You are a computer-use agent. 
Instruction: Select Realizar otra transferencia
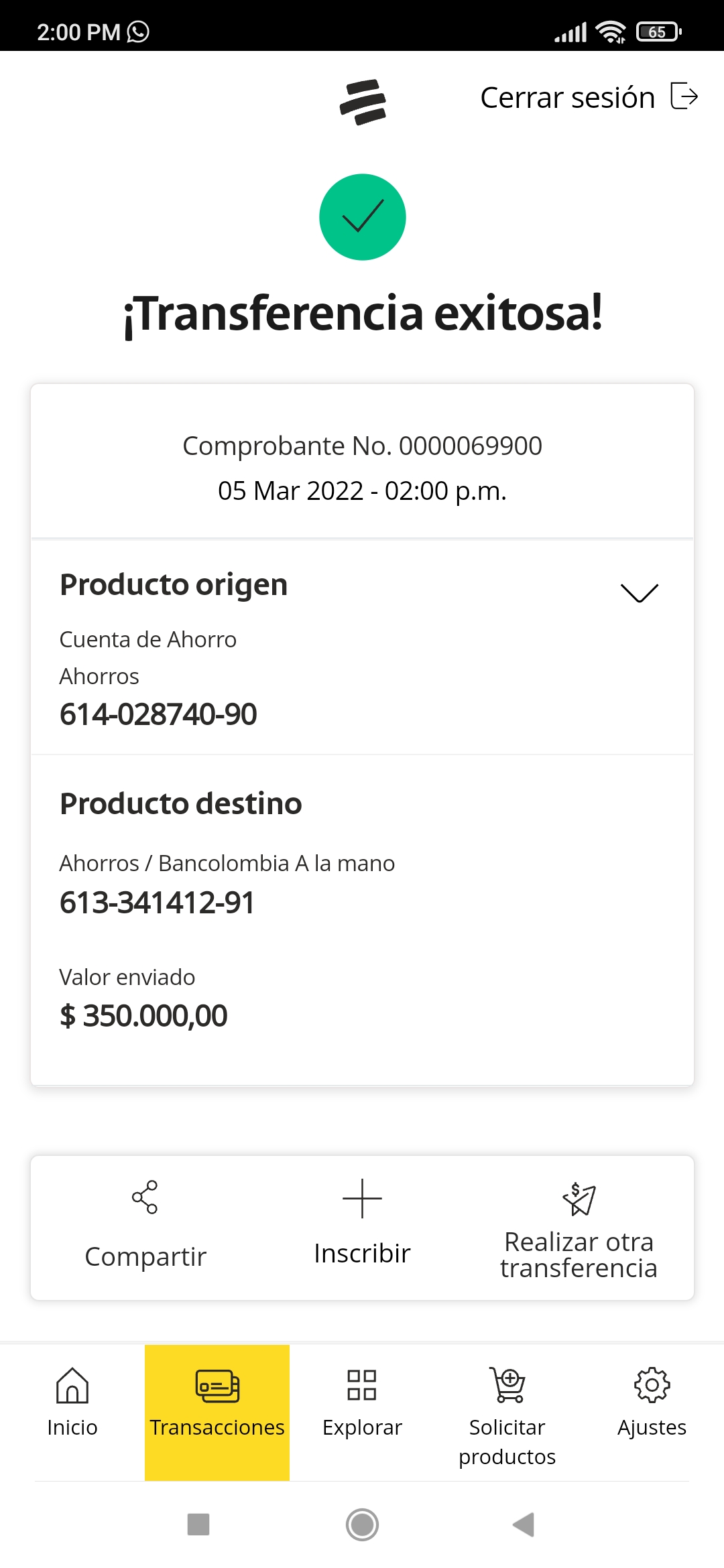pos(579,1255)
